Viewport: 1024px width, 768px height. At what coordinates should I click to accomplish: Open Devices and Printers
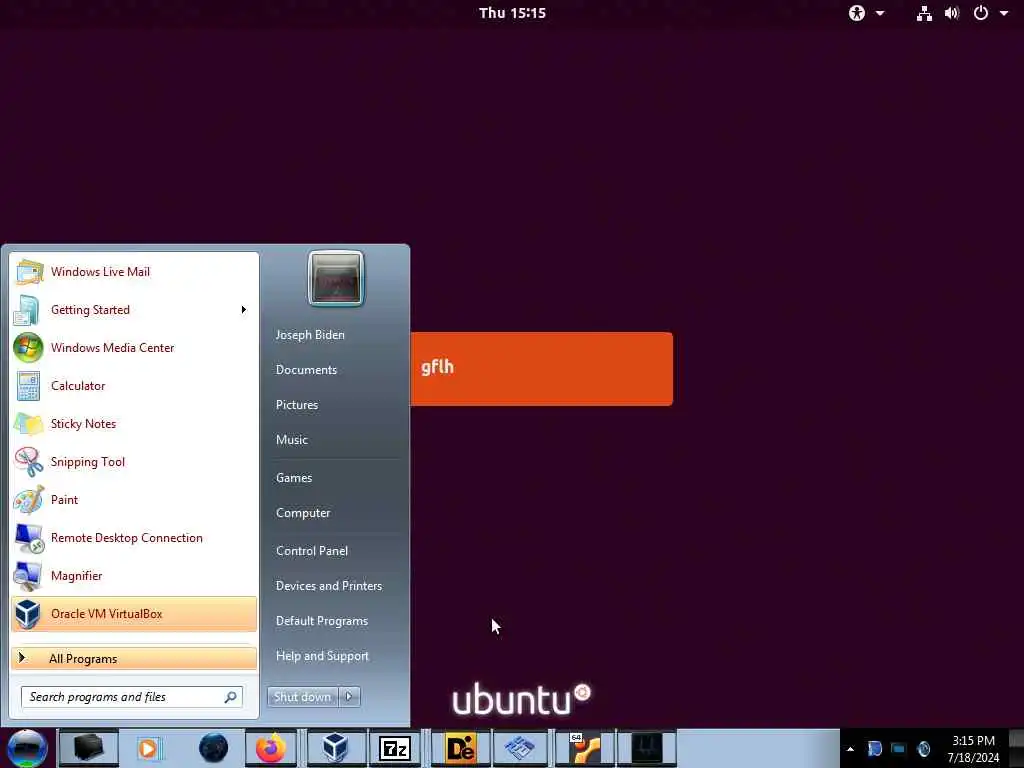coord(328,586)
